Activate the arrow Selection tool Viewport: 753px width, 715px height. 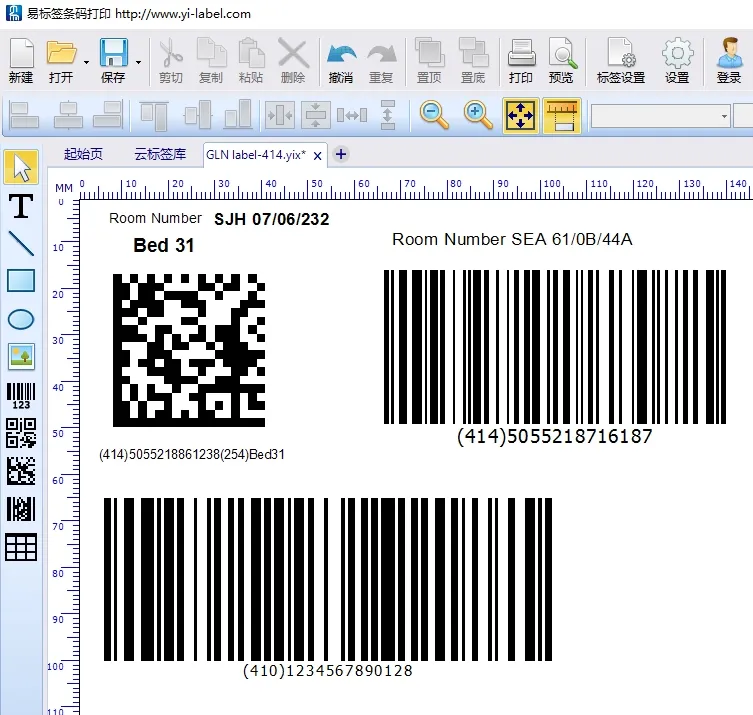coord(21,168)
